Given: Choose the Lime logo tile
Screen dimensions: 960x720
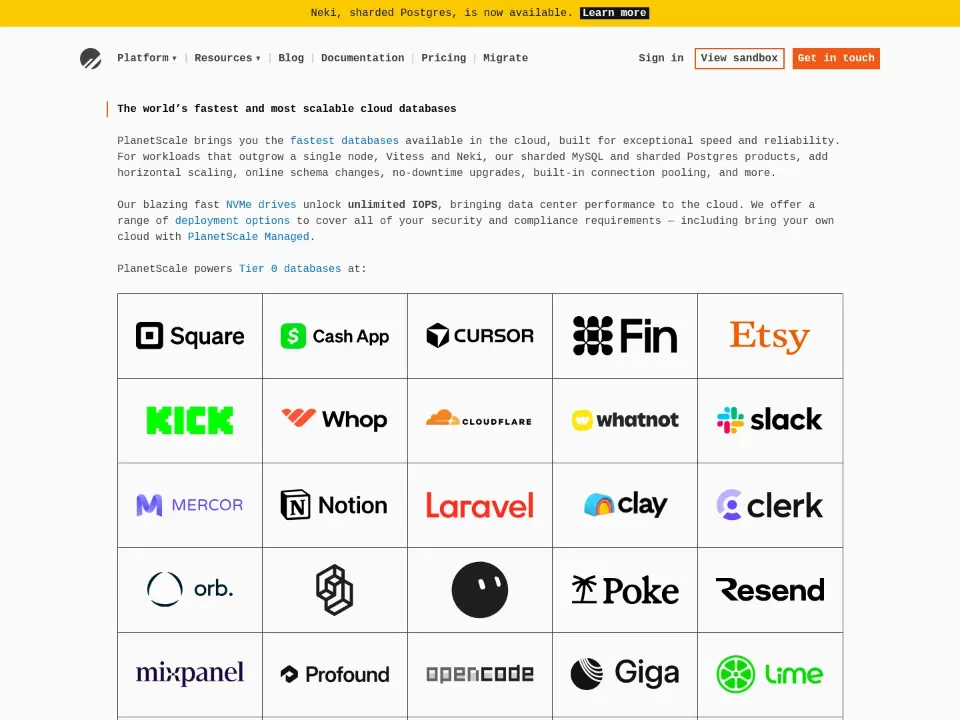Looking at the screenshot, I should pos(770,674).
